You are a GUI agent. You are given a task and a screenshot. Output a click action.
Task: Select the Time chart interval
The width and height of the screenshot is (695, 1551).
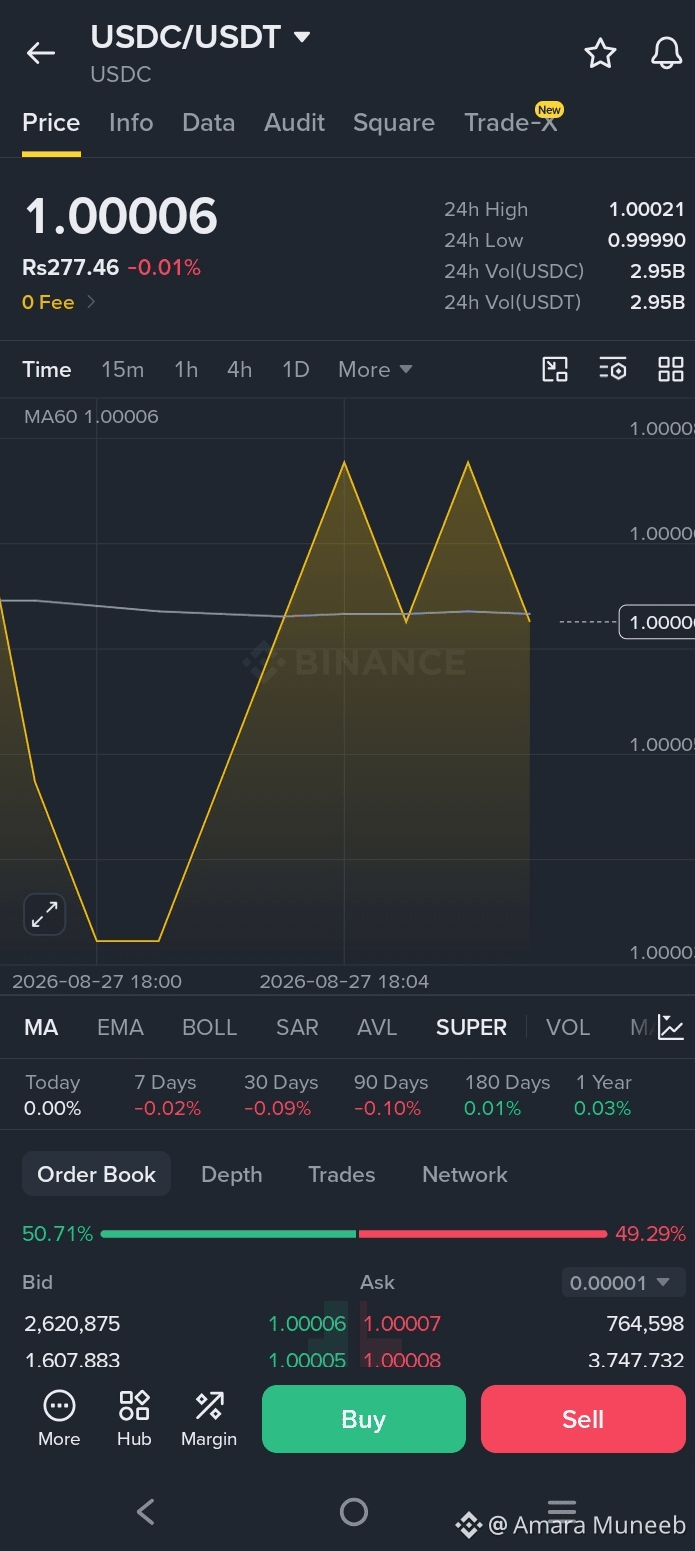[47, 369]
